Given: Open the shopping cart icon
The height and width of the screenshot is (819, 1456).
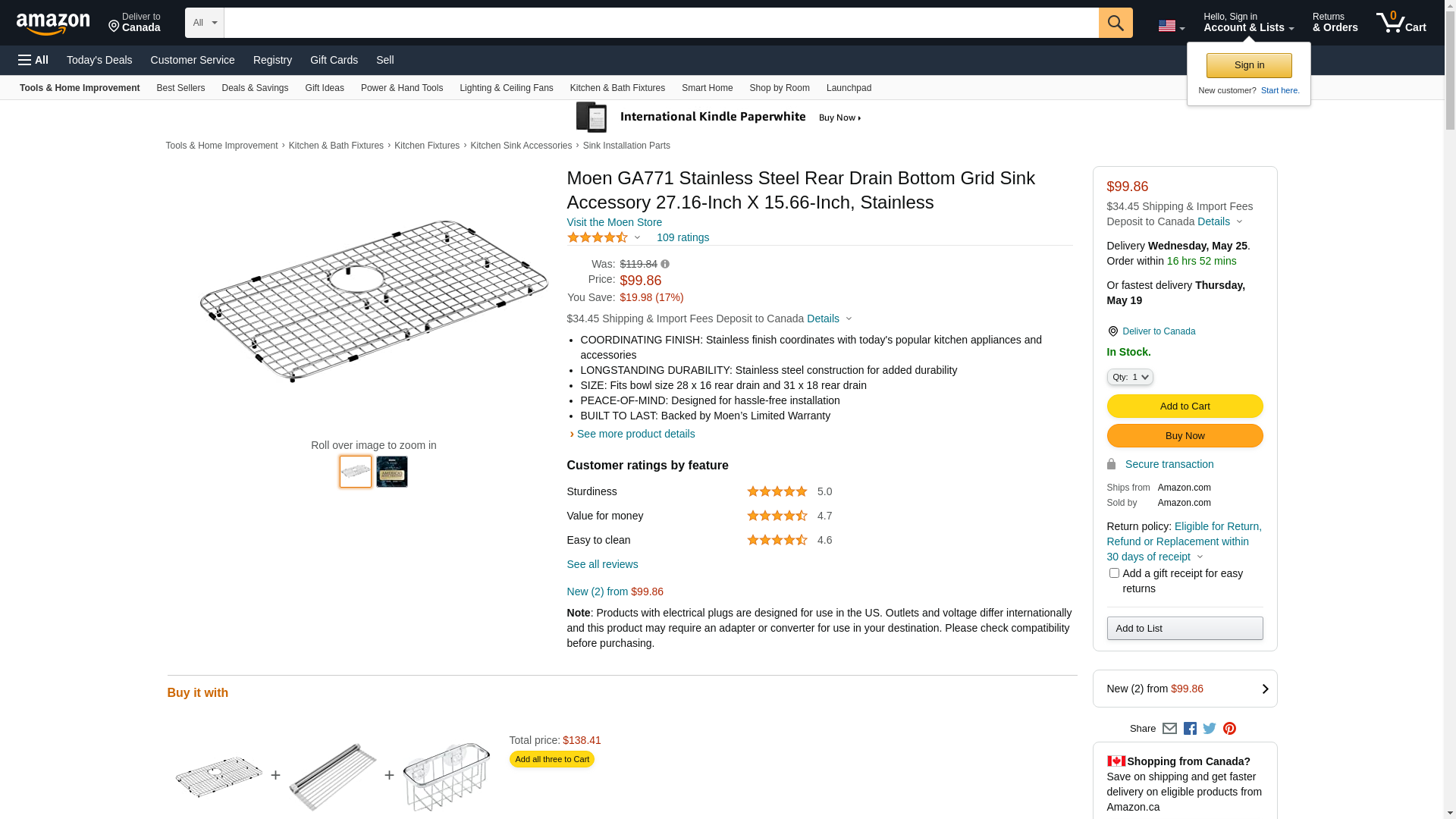Looking at the screenshot, I should click(x=1401, y=23).
